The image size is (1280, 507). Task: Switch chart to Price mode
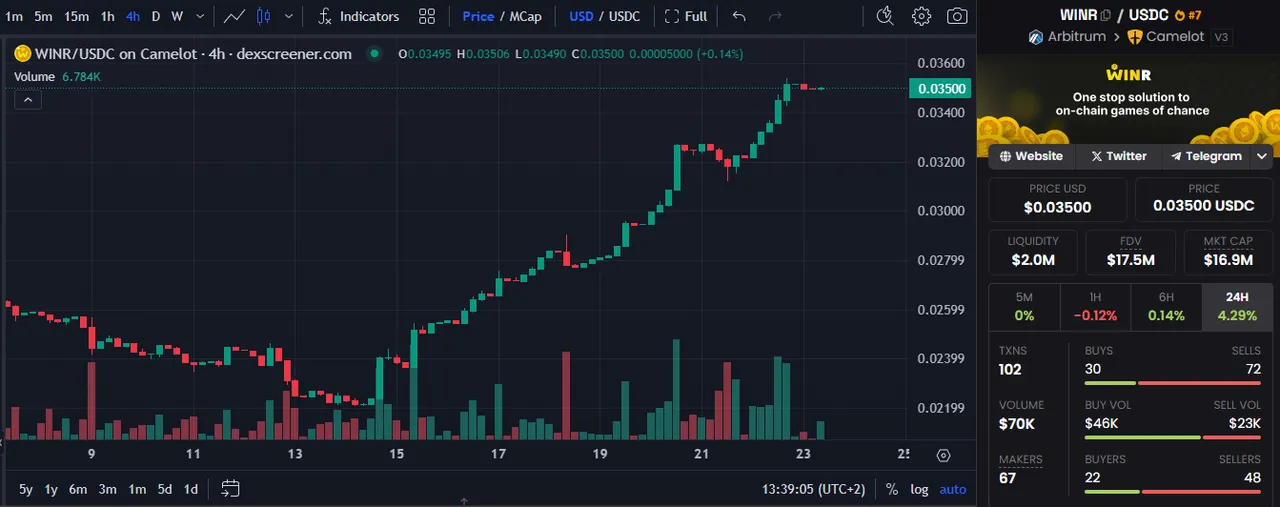478,16
